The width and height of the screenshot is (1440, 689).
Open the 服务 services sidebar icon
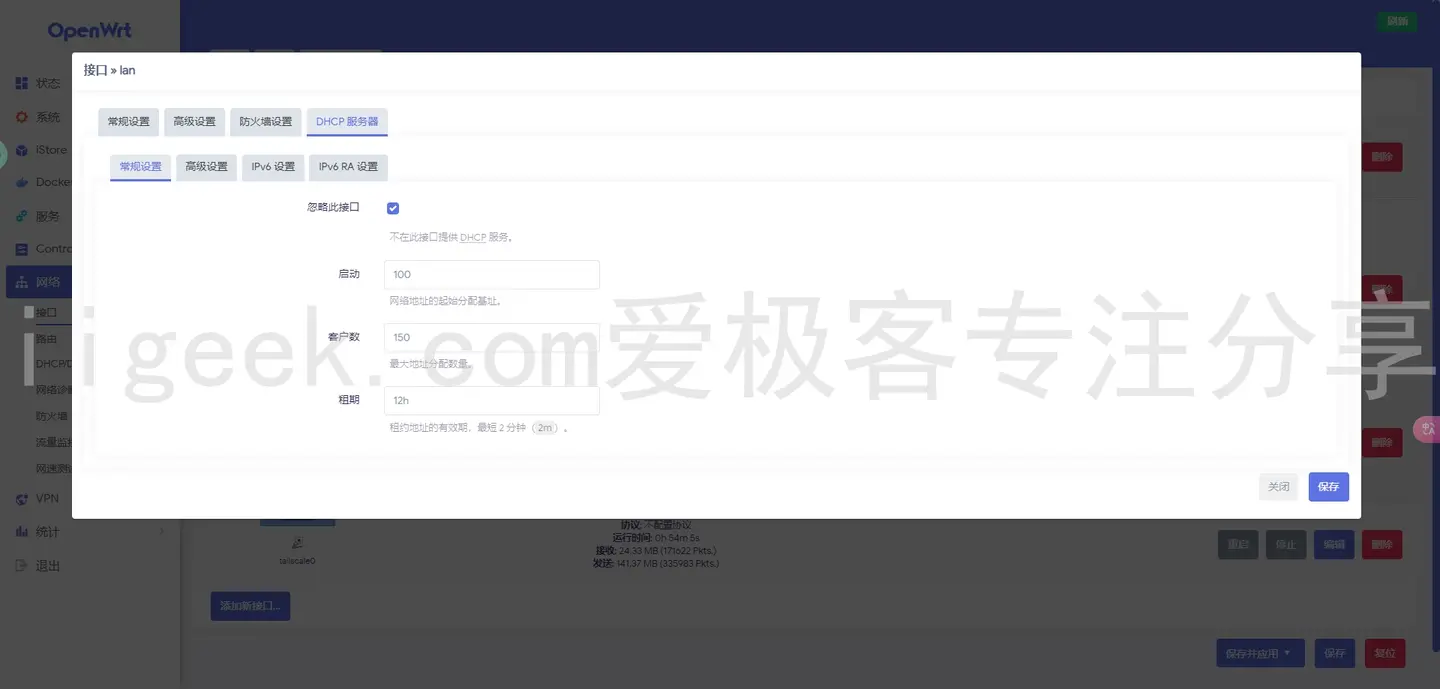tap(22, 215)
